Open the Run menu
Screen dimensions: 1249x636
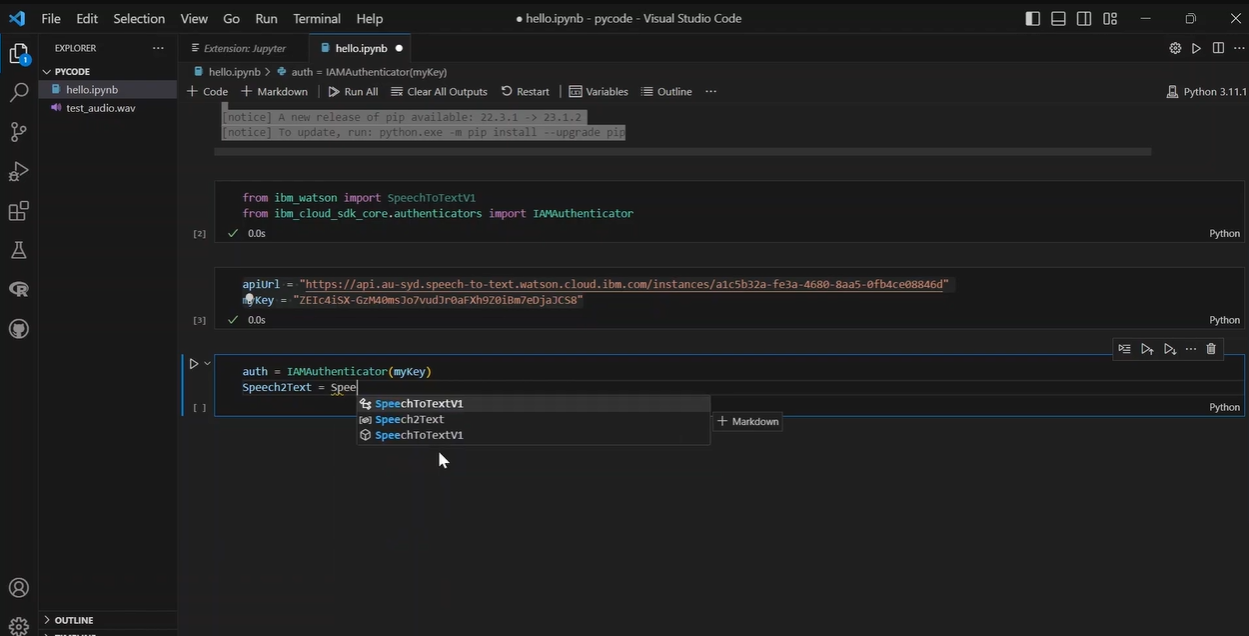pos(266,18)
